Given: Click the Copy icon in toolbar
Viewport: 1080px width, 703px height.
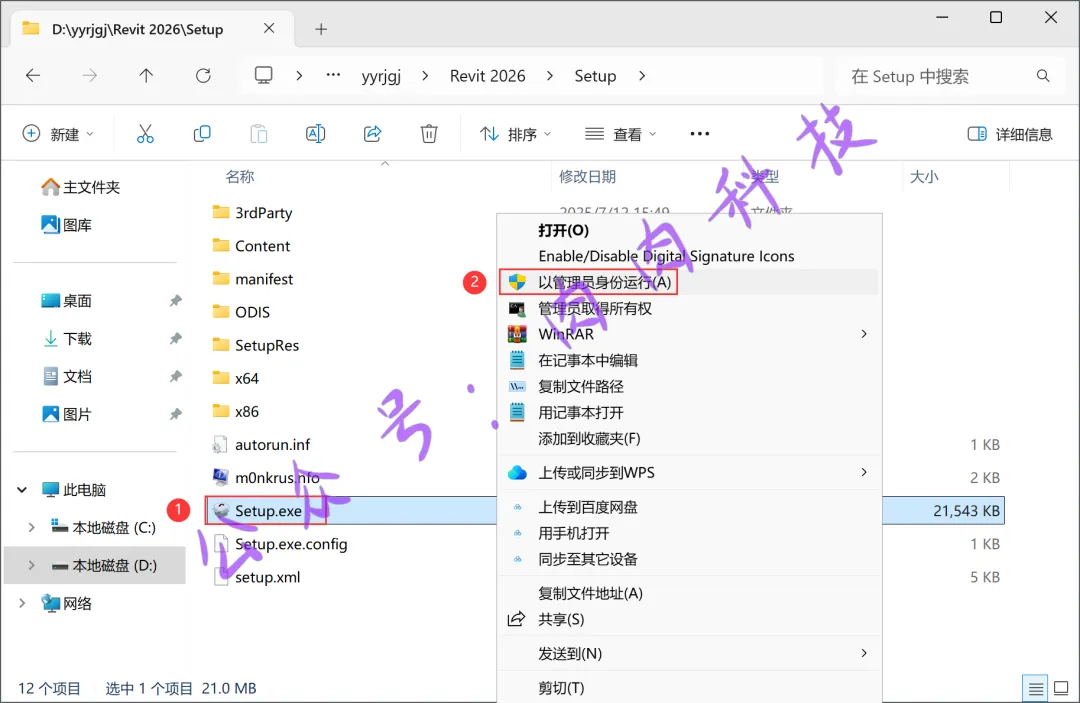Looking at the screenshot, I should (202, 134).
